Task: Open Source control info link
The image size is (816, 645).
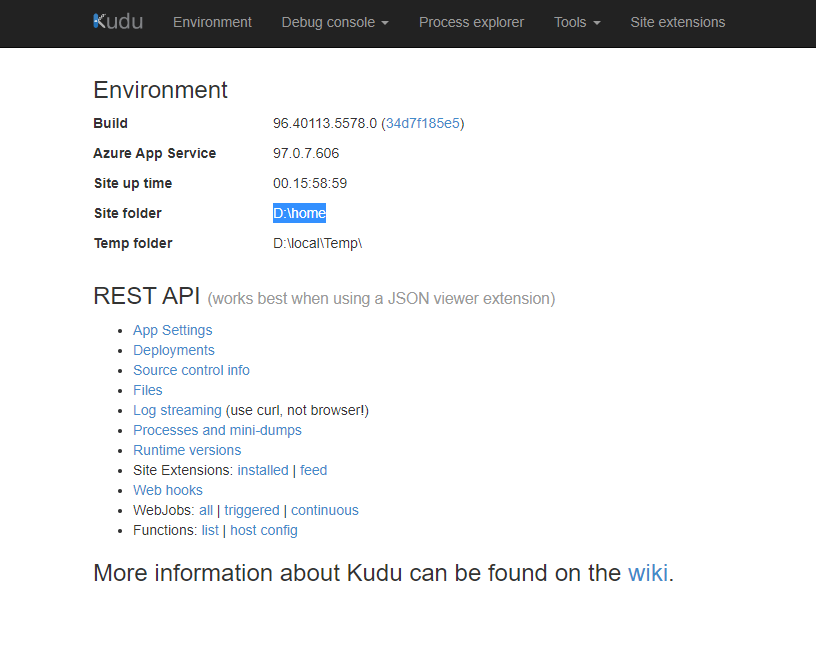Action: (x=192, y=370)
